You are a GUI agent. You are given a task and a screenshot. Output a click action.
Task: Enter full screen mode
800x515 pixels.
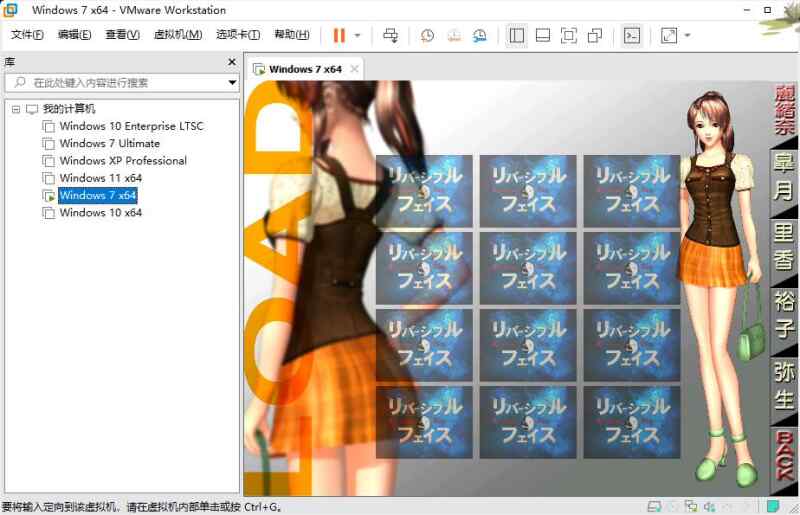tap(569, 35)
